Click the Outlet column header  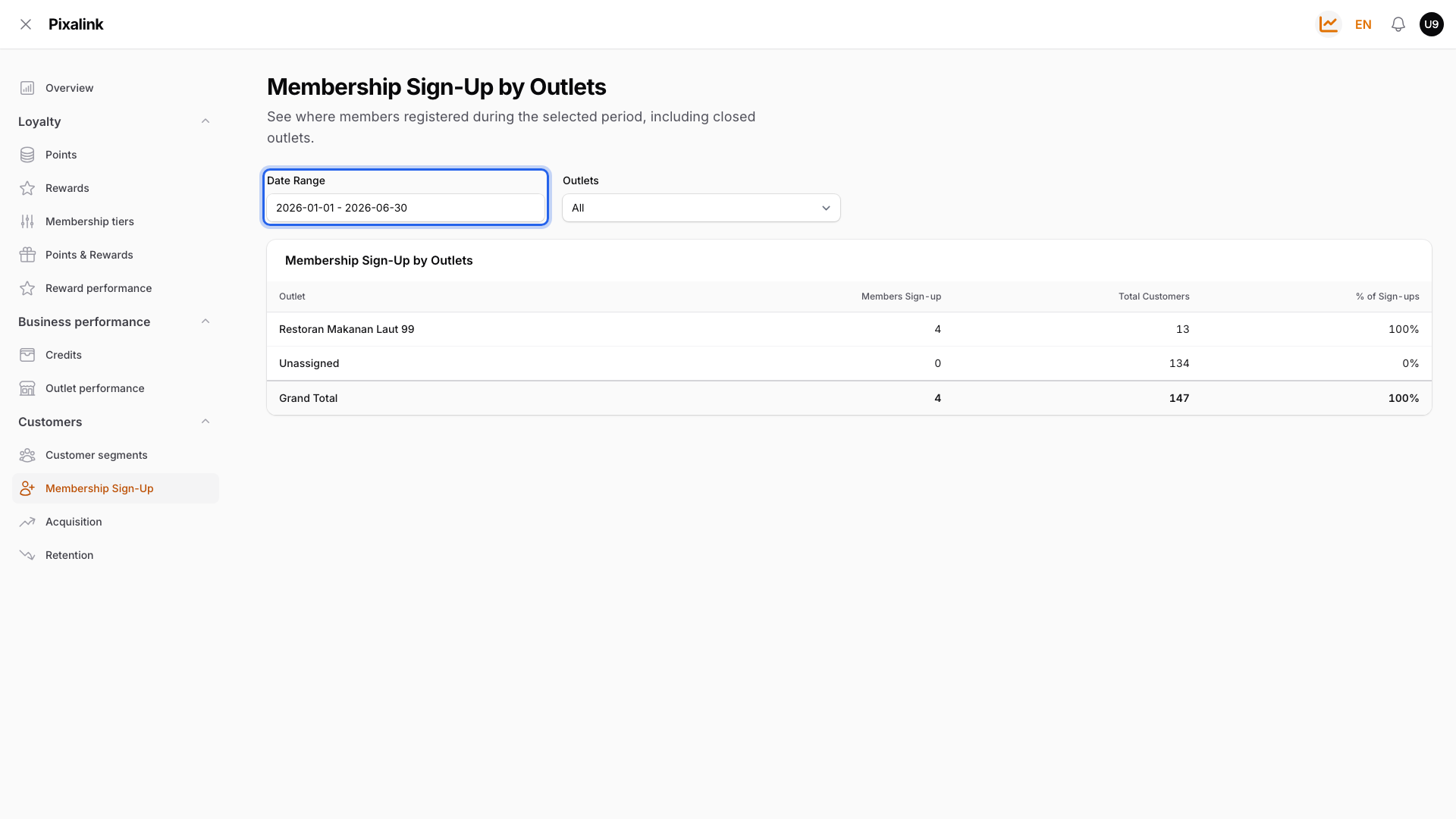[x=292, y=297]
